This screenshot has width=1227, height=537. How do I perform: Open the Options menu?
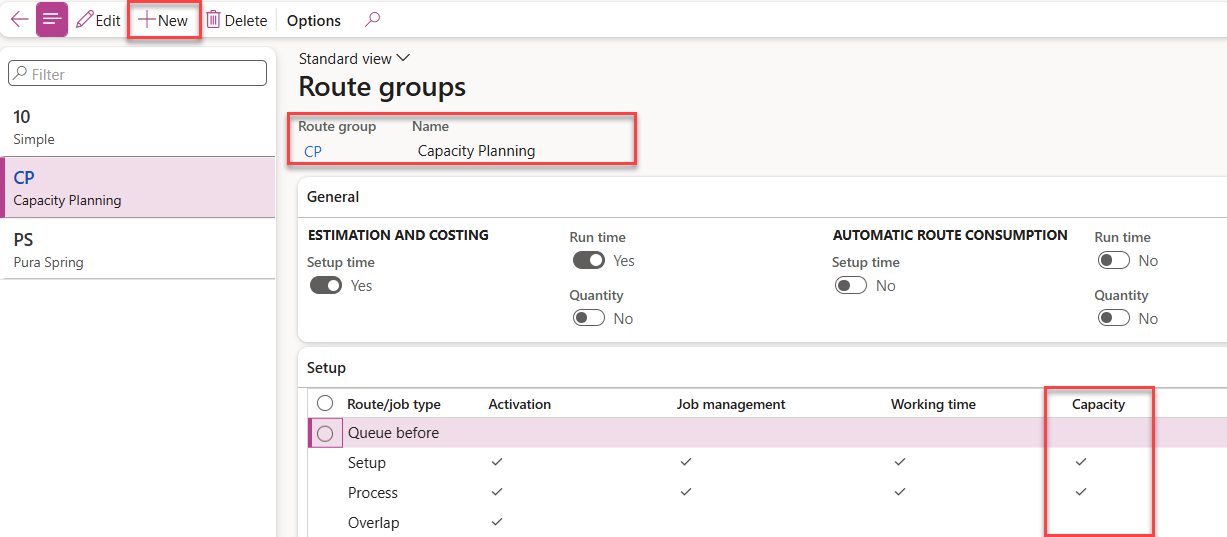click(314, 20)
